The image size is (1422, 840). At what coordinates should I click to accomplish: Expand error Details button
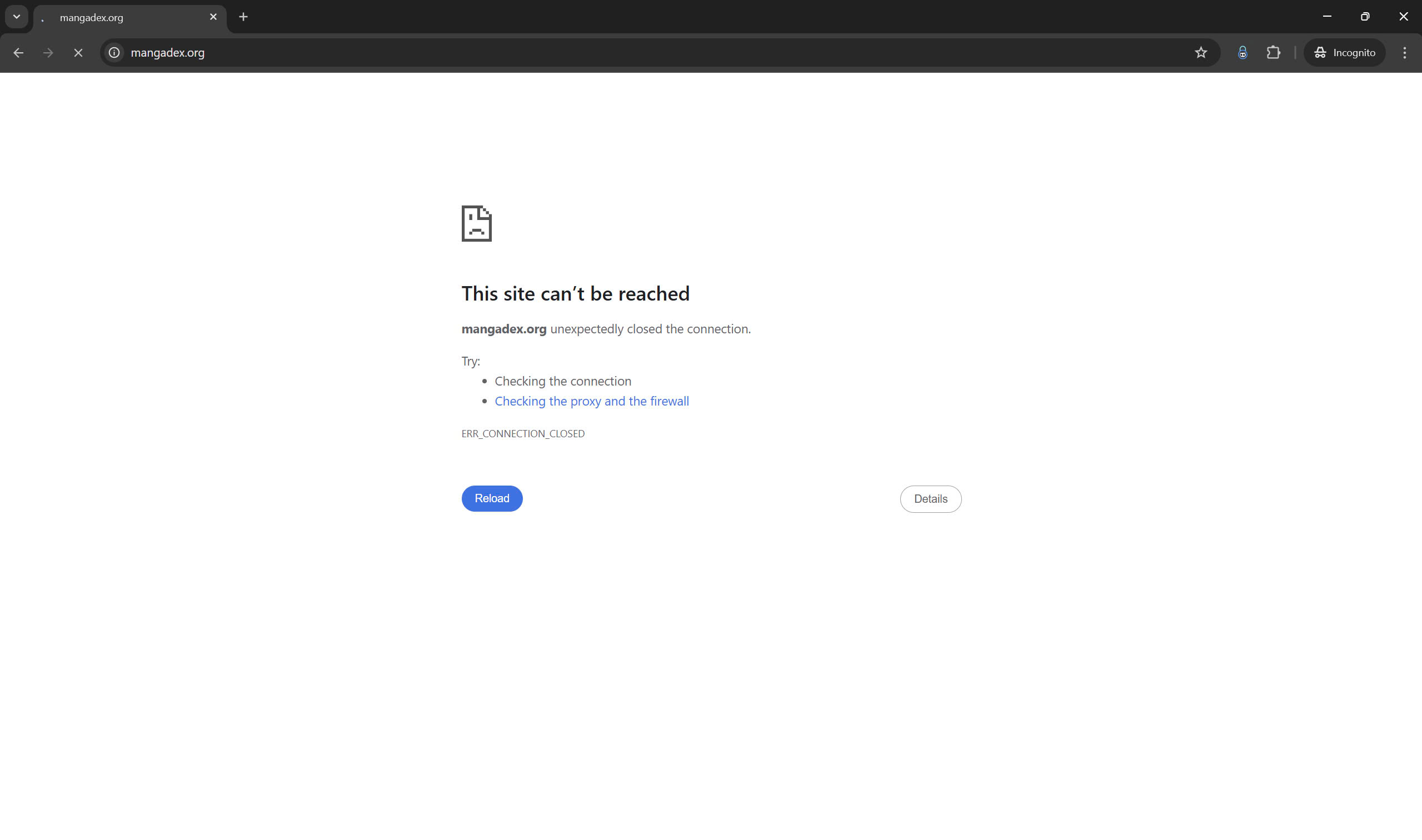tap(930, 499)
